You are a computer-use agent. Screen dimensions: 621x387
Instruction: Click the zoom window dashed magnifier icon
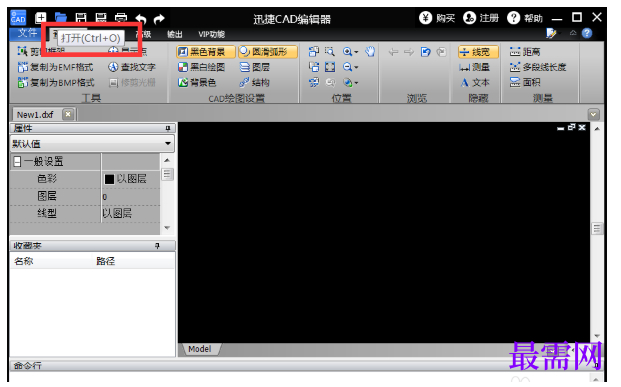(330, 51)
